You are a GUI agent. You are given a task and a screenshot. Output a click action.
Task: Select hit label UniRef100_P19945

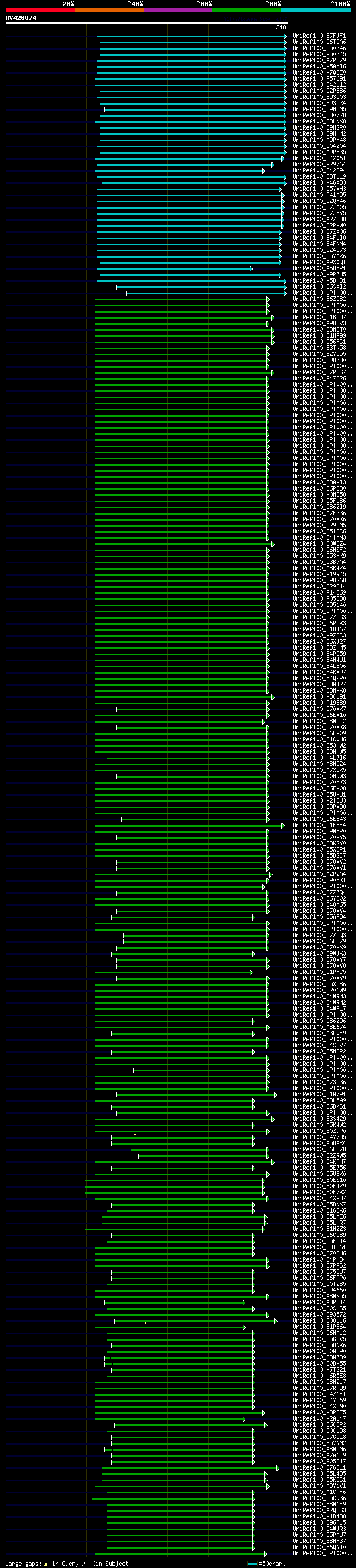tap(319, 574)
